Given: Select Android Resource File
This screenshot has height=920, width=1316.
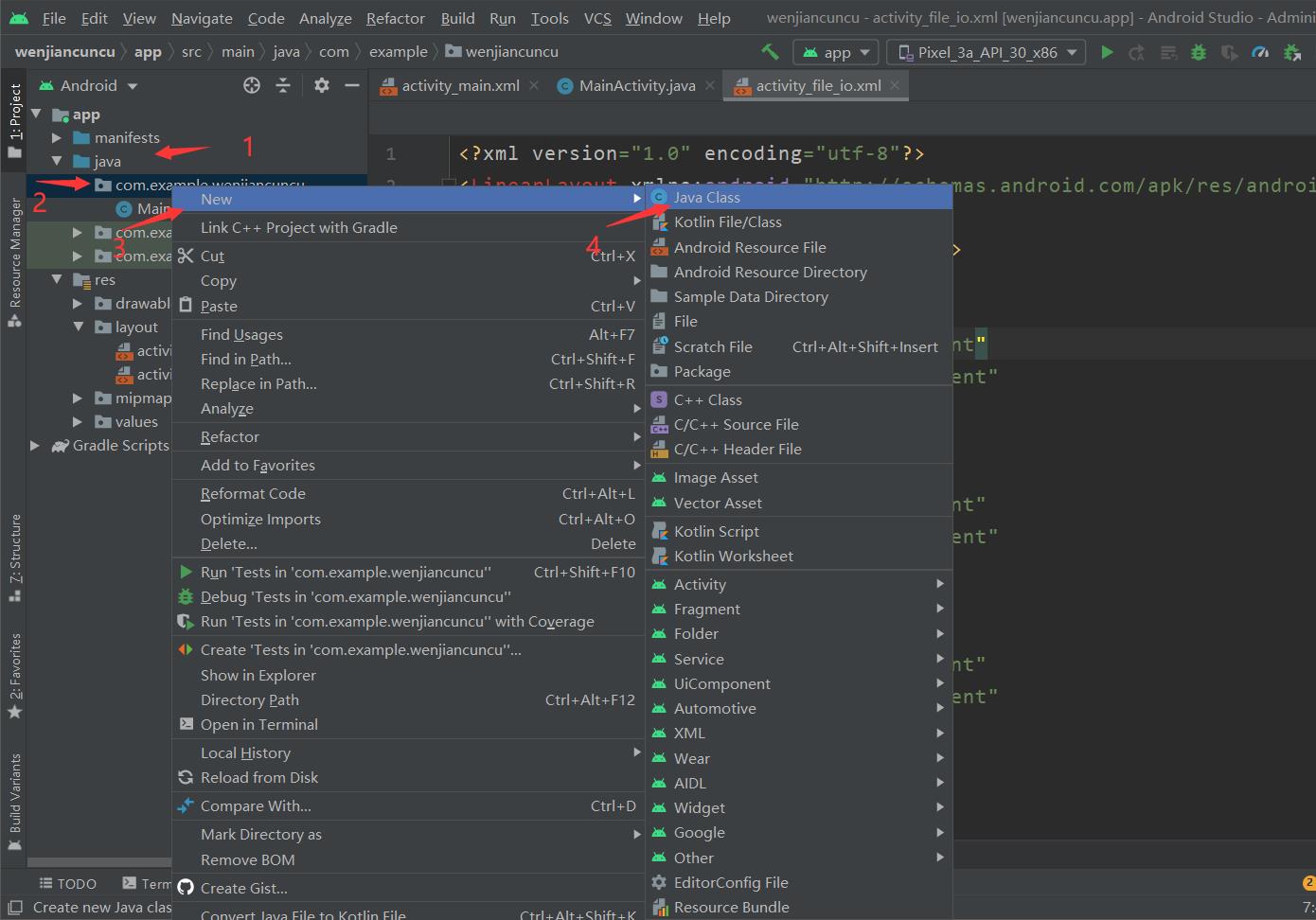Looking at the screenshot, I should click(799, 247).
